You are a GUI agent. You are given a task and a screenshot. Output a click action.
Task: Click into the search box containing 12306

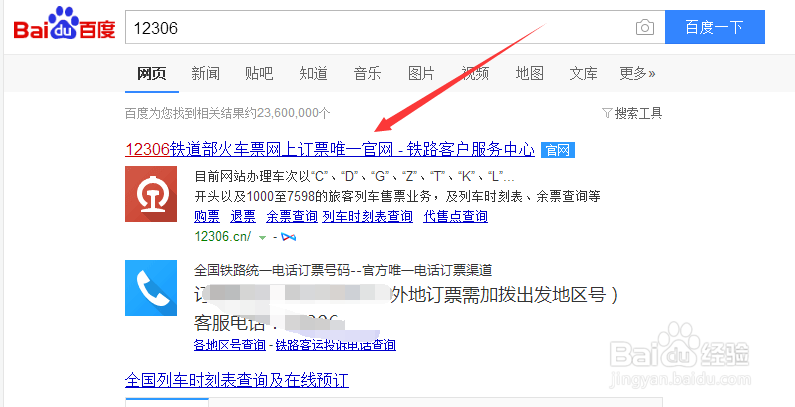coord(380,27)
